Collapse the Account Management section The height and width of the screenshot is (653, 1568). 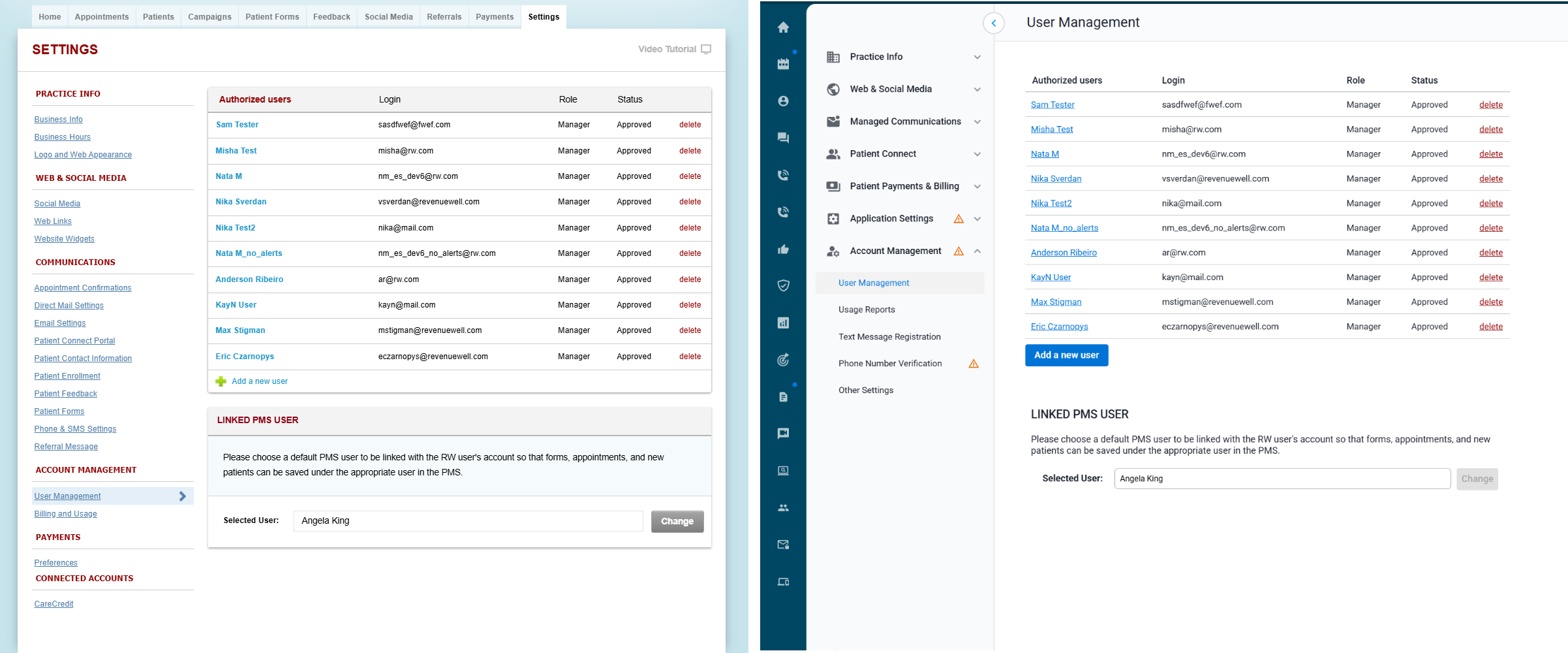[977, 251]
